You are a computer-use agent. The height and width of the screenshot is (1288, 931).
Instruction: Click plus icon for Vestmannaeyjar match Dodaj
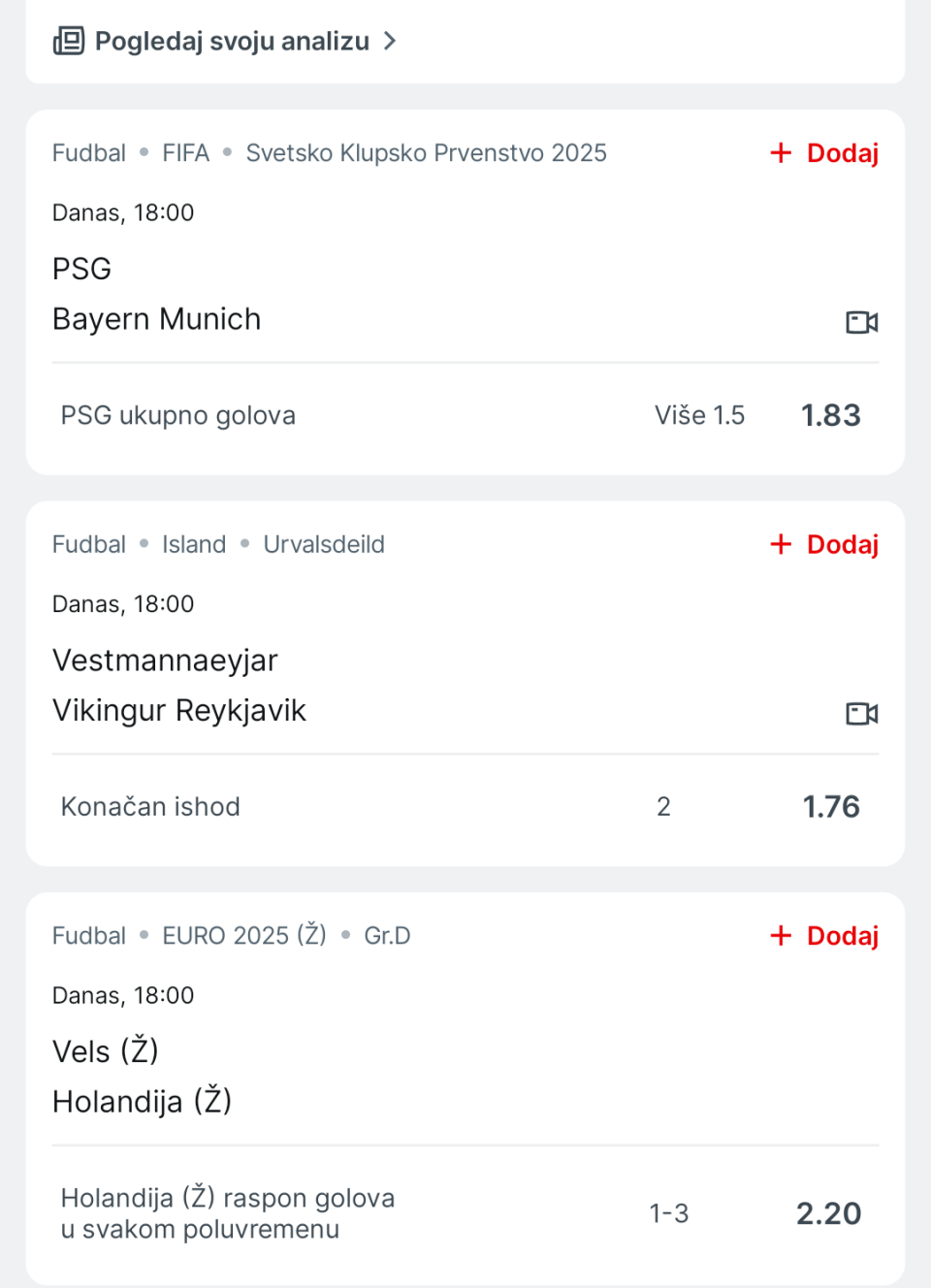coord(781,544)
